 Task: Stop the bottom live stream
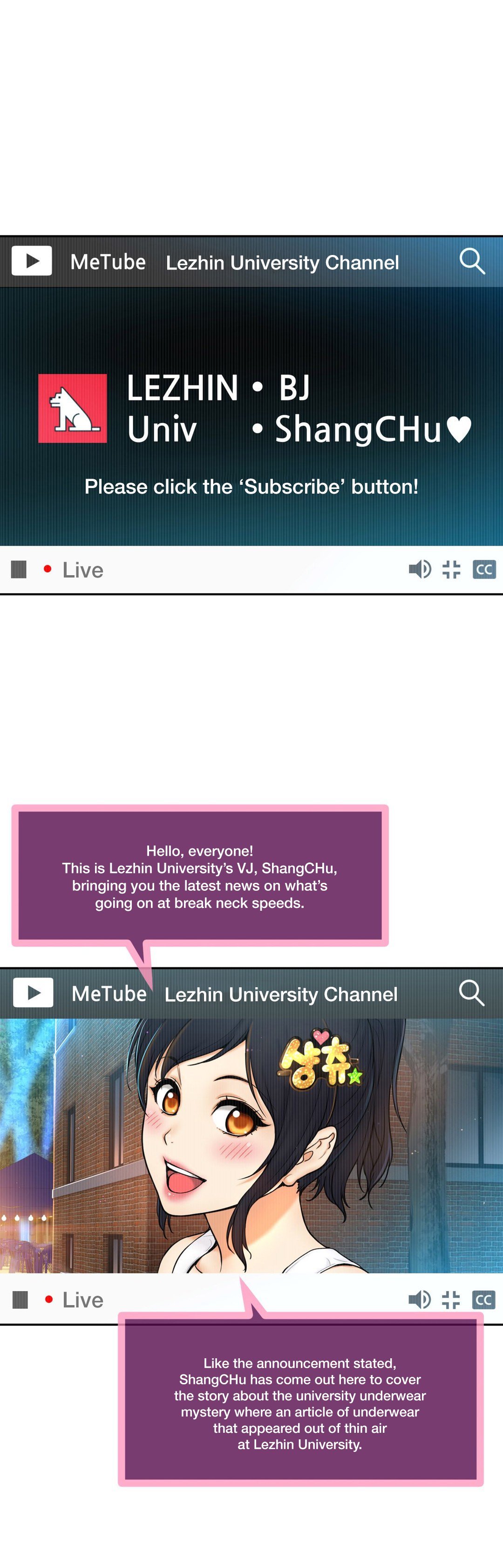click(20, 1300)
